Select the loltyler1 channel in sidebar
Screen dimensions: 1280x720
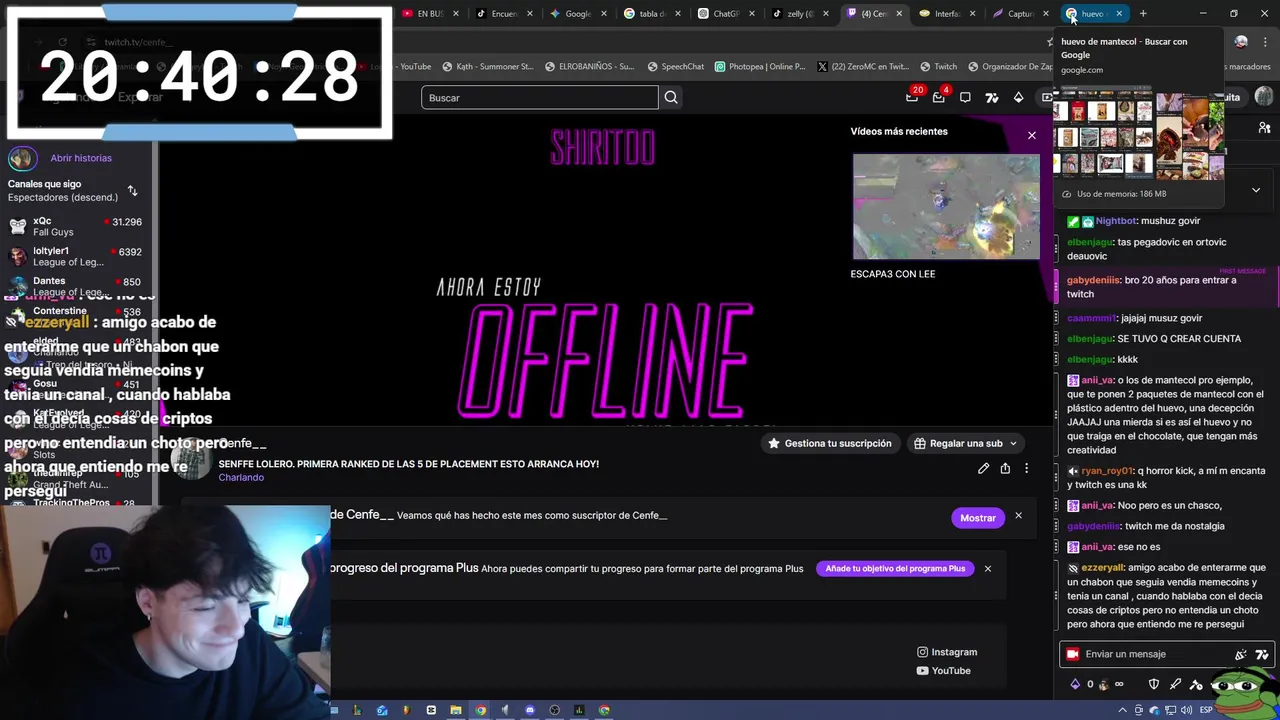click(75, 256)
